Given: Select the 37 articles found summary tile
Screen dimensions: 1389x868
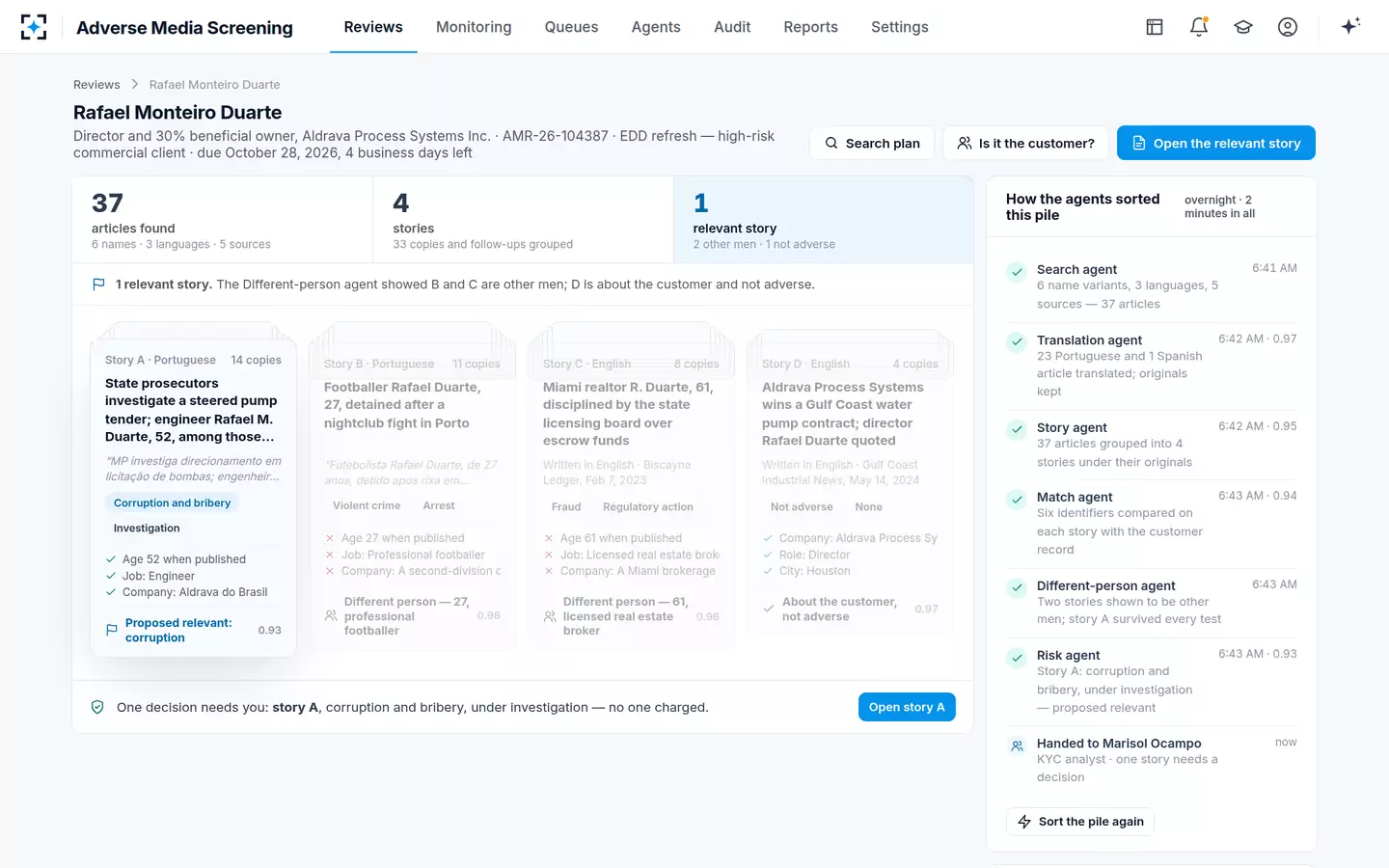Looking at the screenshot, I should point(223,220).
